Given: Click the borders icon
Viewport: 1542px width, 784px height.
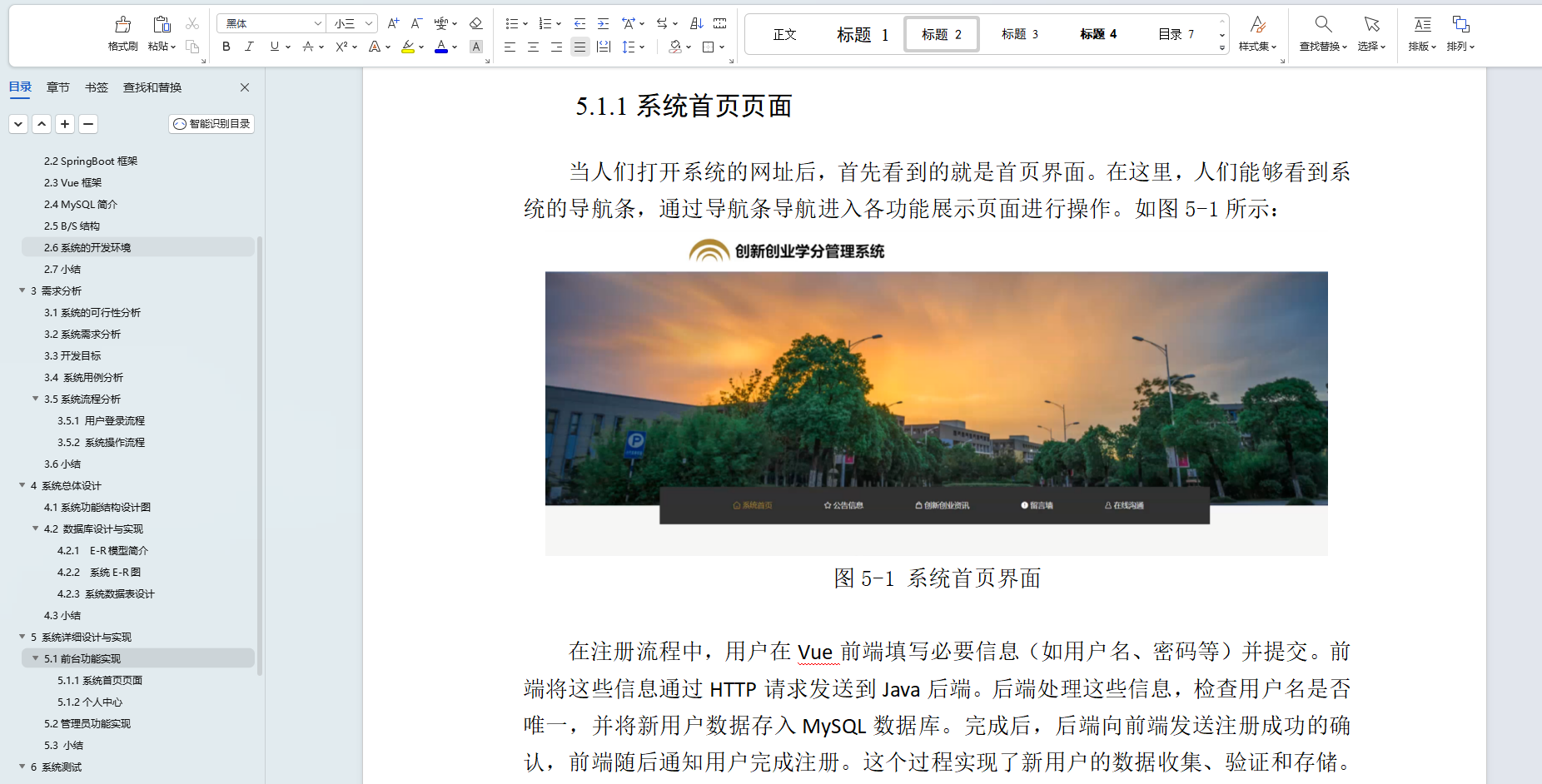Looking at the screenshot, I should (x=709, y=47).
